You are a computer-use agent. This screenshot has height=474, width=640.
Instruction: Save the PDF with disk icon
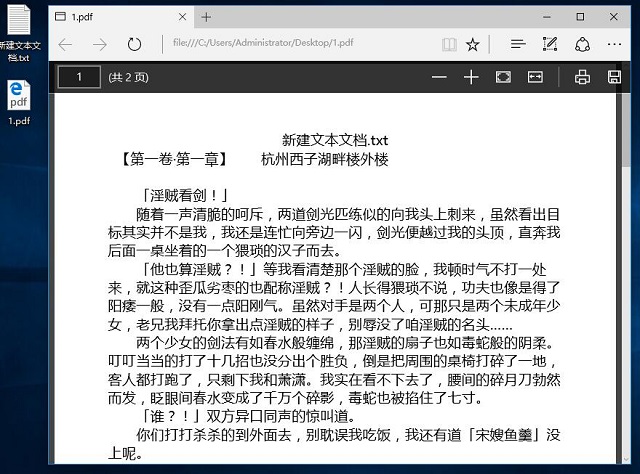tap(614, 77)
